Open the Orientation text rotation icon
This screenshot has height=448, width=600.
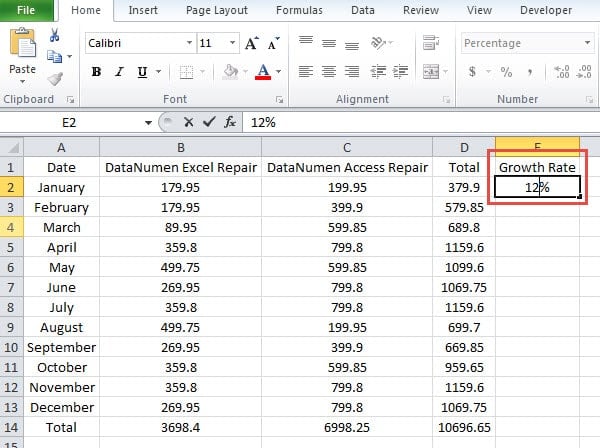[x=378, y=43]
